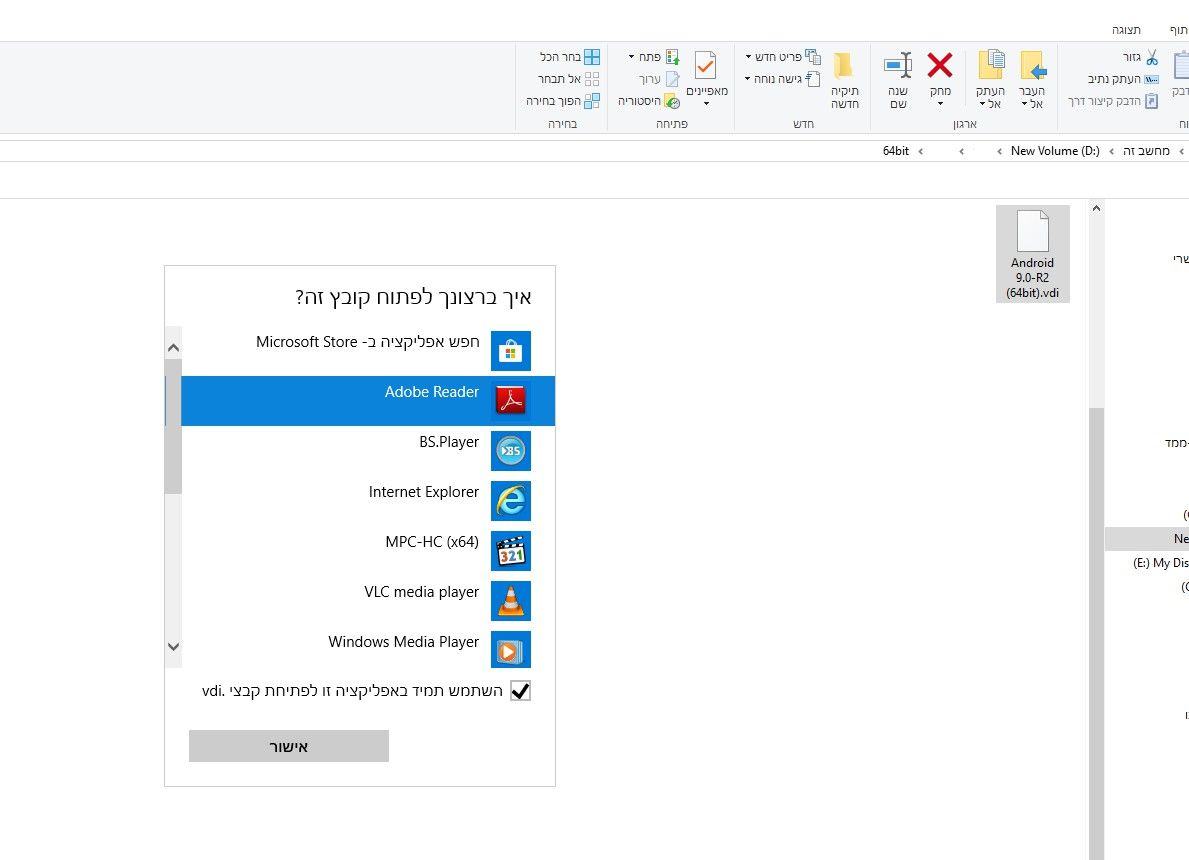Screen dimensions: 1189x860
Task: Click Invert selection (הפוך בחירה)
Action: click(x=563, y=101)
